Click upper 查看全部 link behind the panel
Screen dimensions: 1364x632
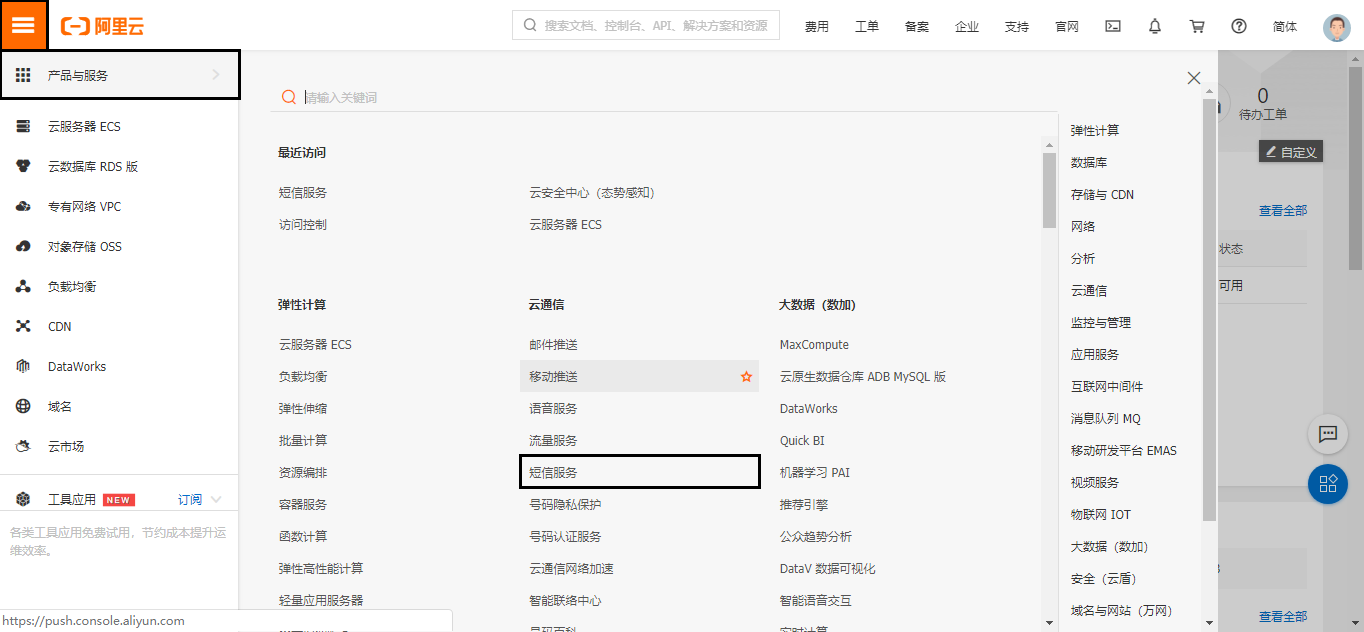pos(1282,211)
